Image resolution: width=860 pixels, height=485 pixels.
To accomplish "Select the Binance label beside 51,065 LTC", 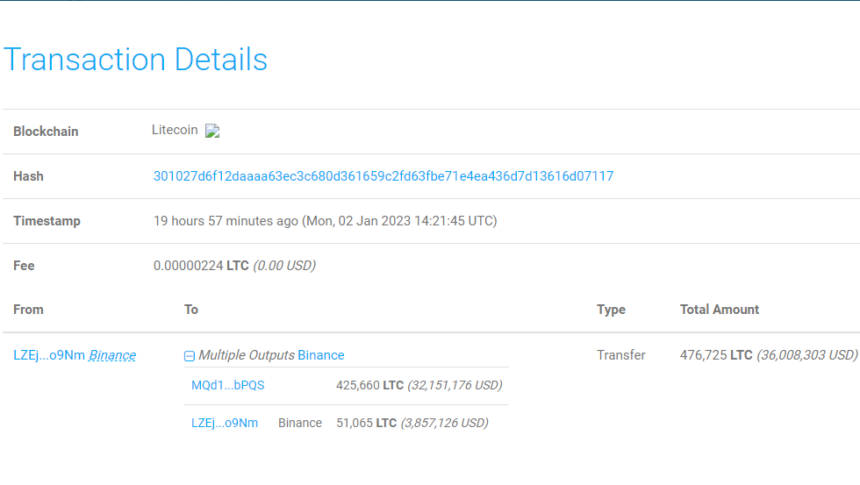I will tap(299, 423).
